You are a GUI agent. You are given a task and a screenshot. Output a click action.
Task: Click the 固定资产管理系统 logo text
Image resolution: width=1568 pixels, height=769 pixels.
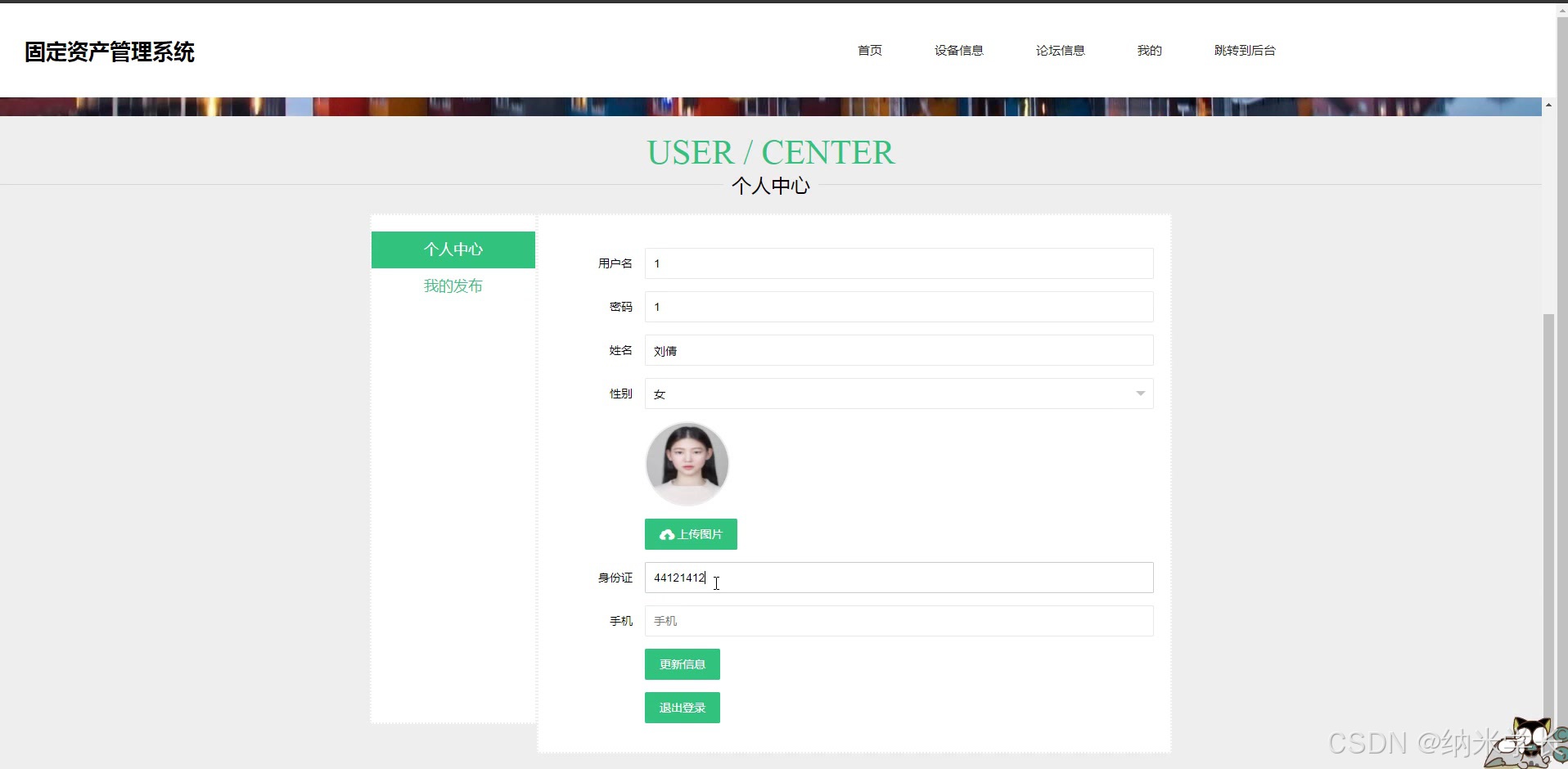coord(109,52)
